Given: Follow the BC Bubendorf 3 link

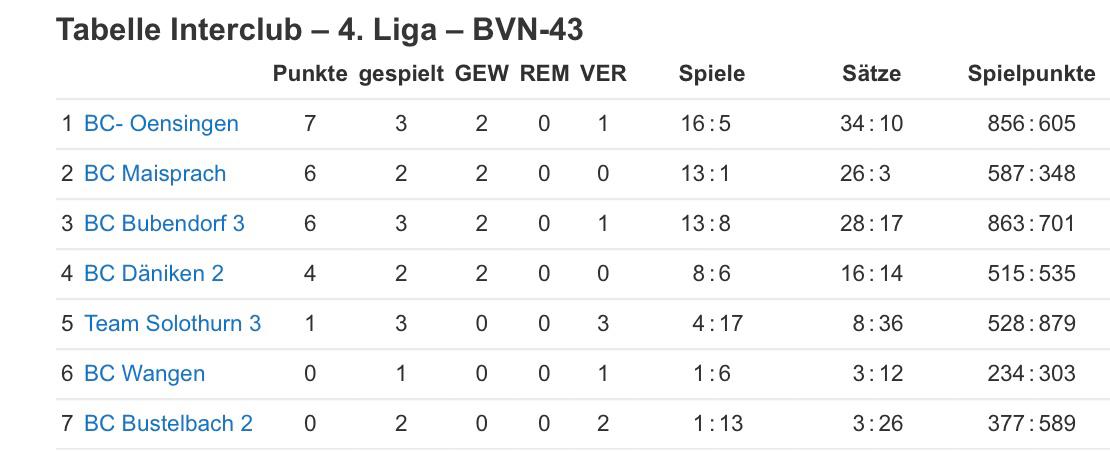Looking at the screenshot, I should [x=164, y=224].
